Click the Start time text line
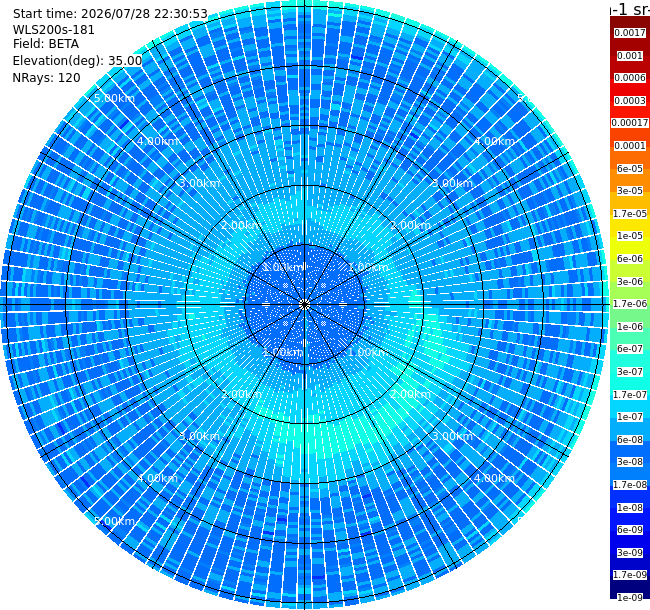The width and height of the screenshot is (650, 610). 110,14
